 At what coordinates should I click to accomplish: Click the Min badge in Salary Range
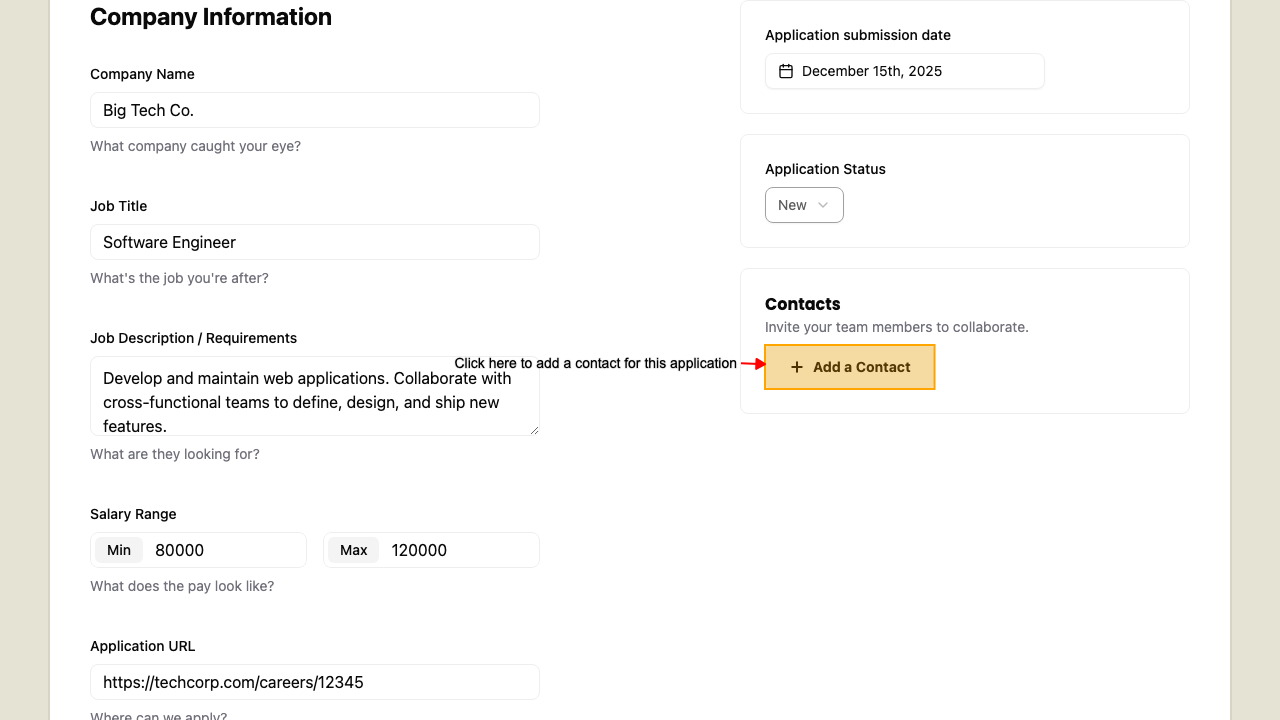pyautogui.click(x=119, y=550)
